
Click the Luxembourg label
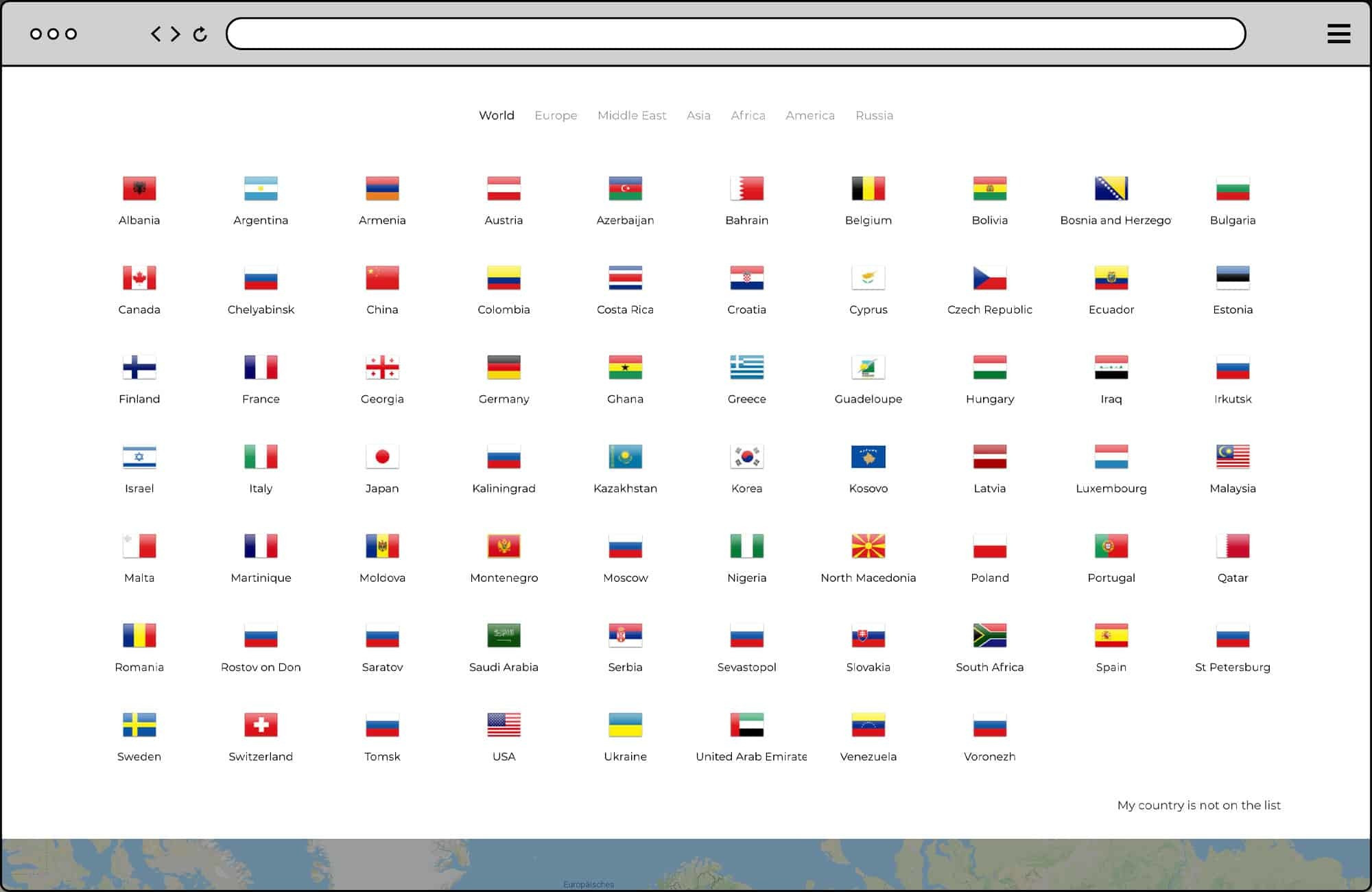tap(1111, 489)
